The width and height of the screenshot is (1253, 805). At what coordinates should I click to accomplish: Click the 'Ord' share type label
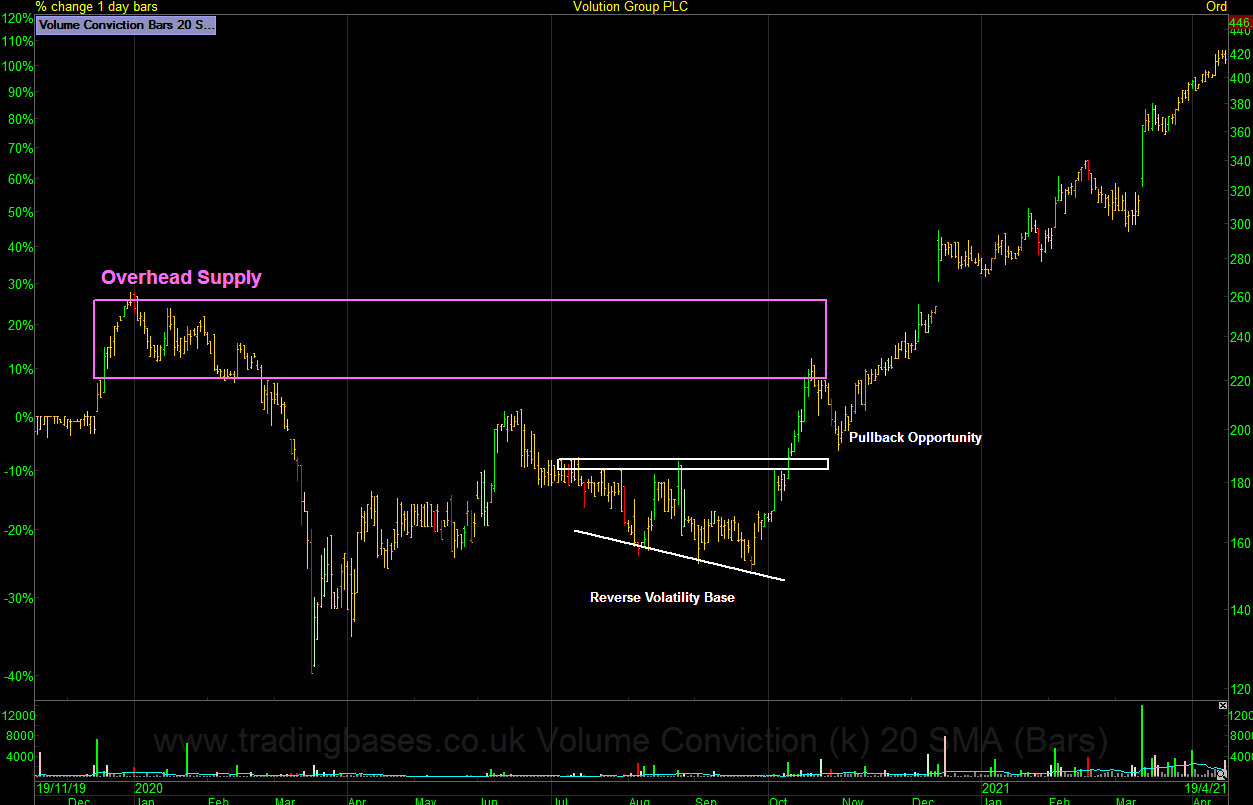point(1216,7)
